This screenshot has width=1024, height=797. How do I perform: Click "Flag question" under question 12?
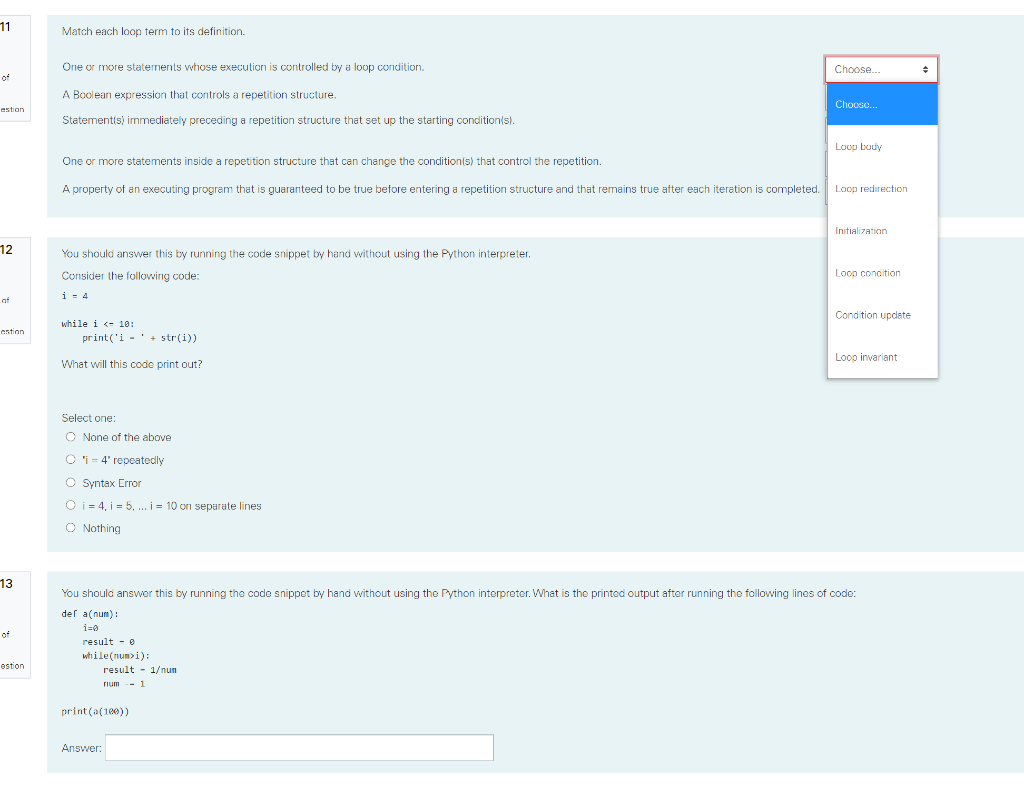pos(10,331)
